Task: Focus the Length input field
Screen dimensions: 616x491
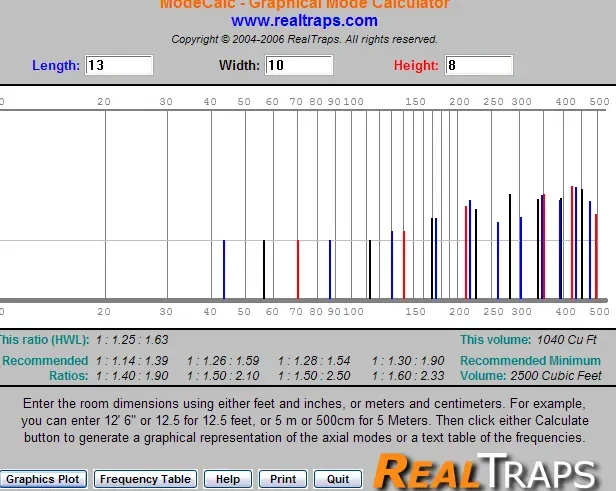Action: pos(119,65)
